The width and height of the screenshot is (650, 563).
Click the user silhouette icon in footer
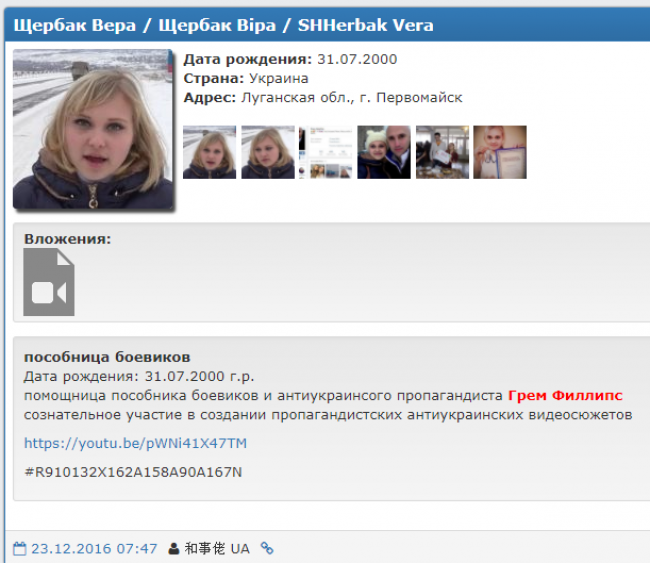pos(174,548)
